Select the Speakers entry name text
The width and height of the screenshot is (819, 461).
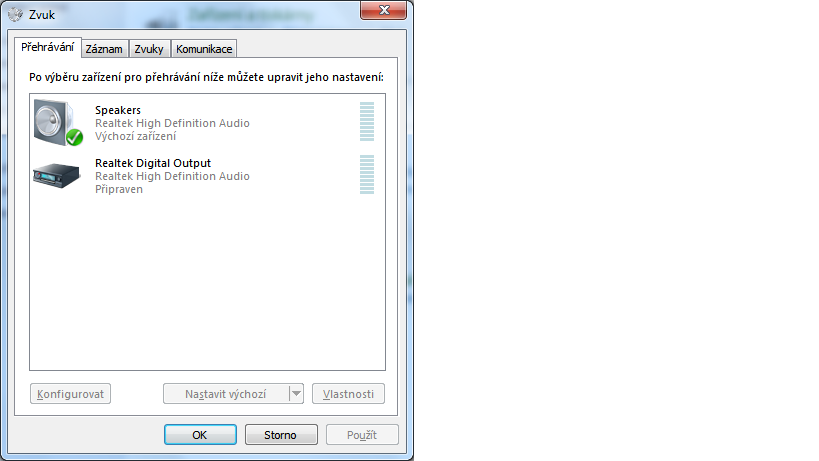click(x=118, y=110)
